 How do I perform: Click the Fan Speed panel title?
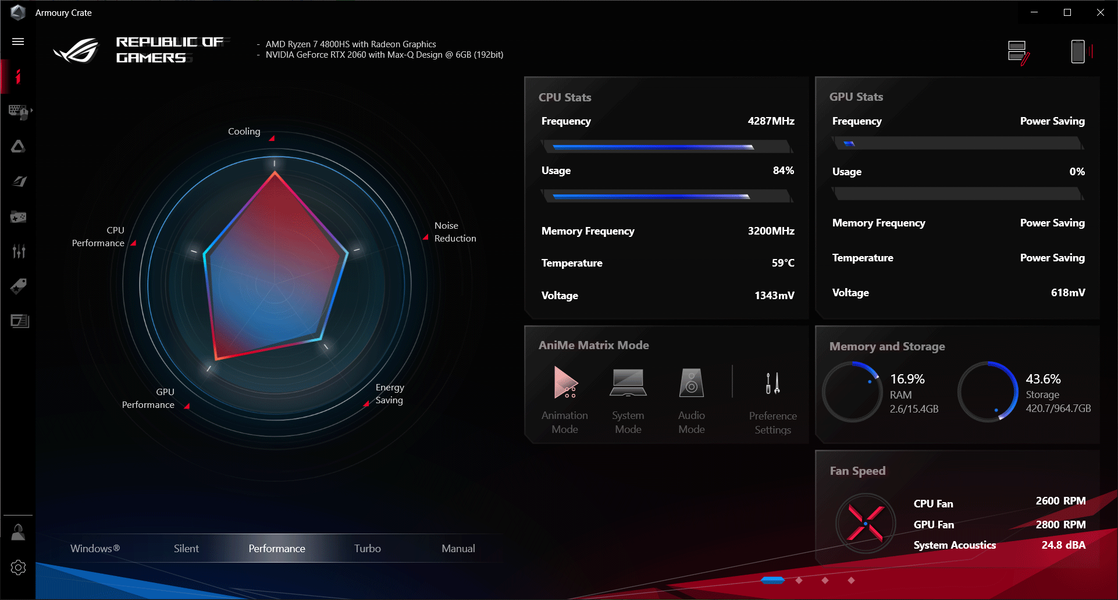click(857, 471)
